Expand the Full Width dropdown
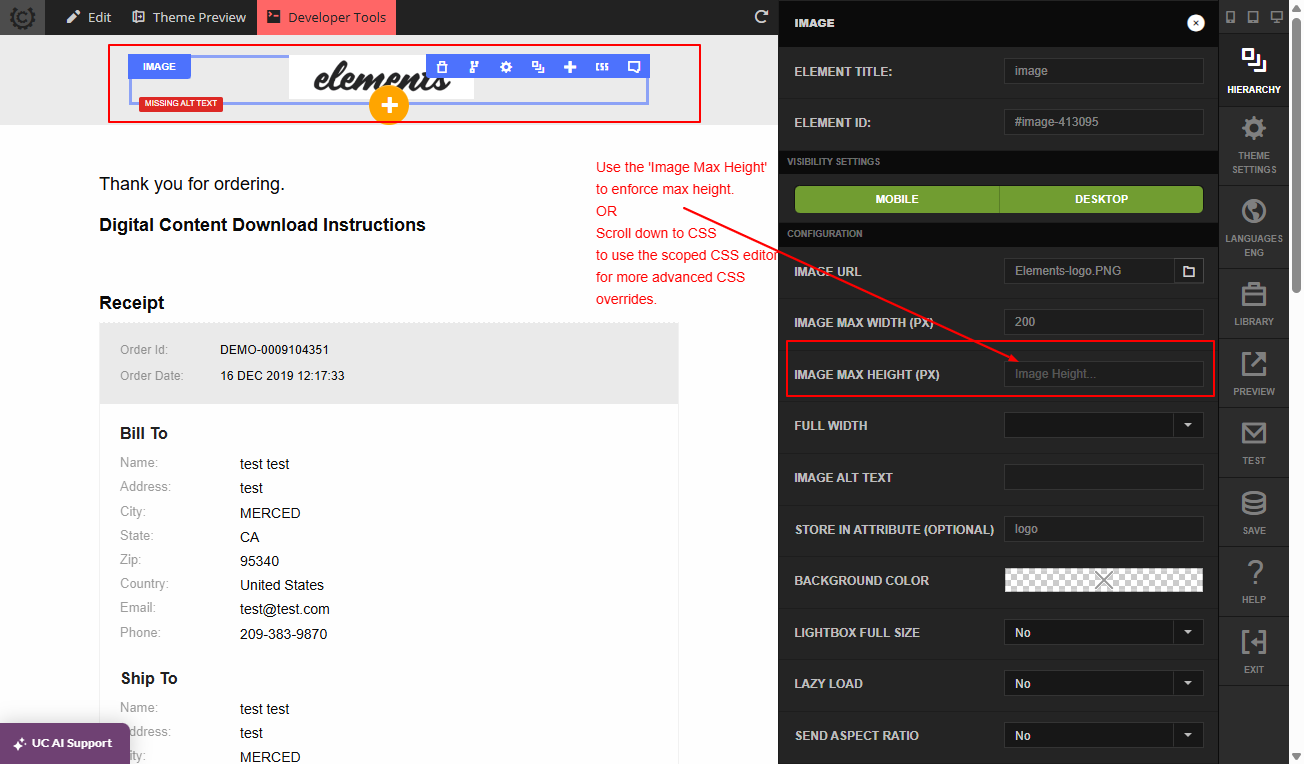Viewport: 1304px width, 764px height. [x=1103, y=425]
